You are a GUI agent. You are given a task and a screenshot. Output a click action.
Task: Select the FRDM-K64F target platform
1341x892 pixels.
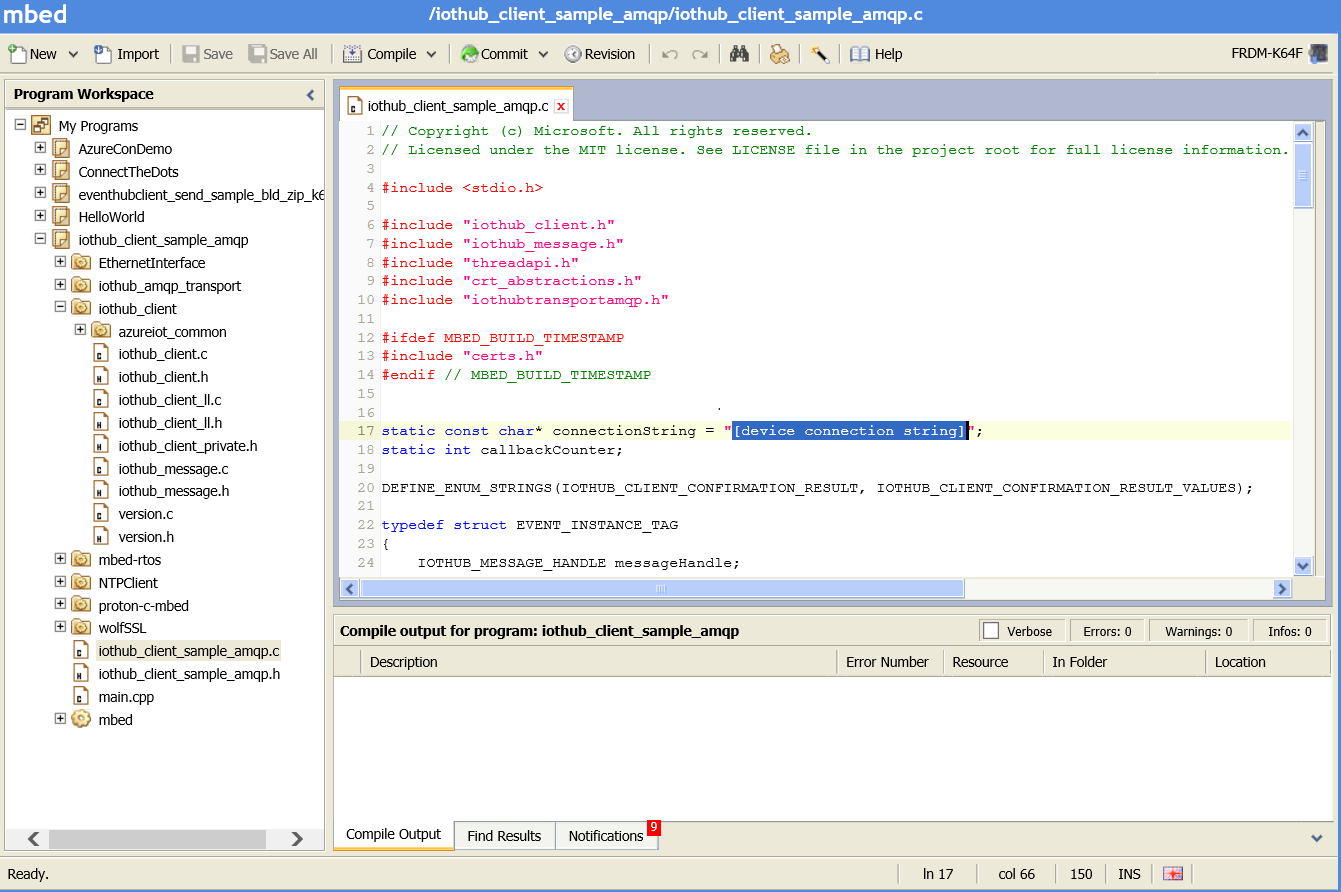[x=1280, y=54]
